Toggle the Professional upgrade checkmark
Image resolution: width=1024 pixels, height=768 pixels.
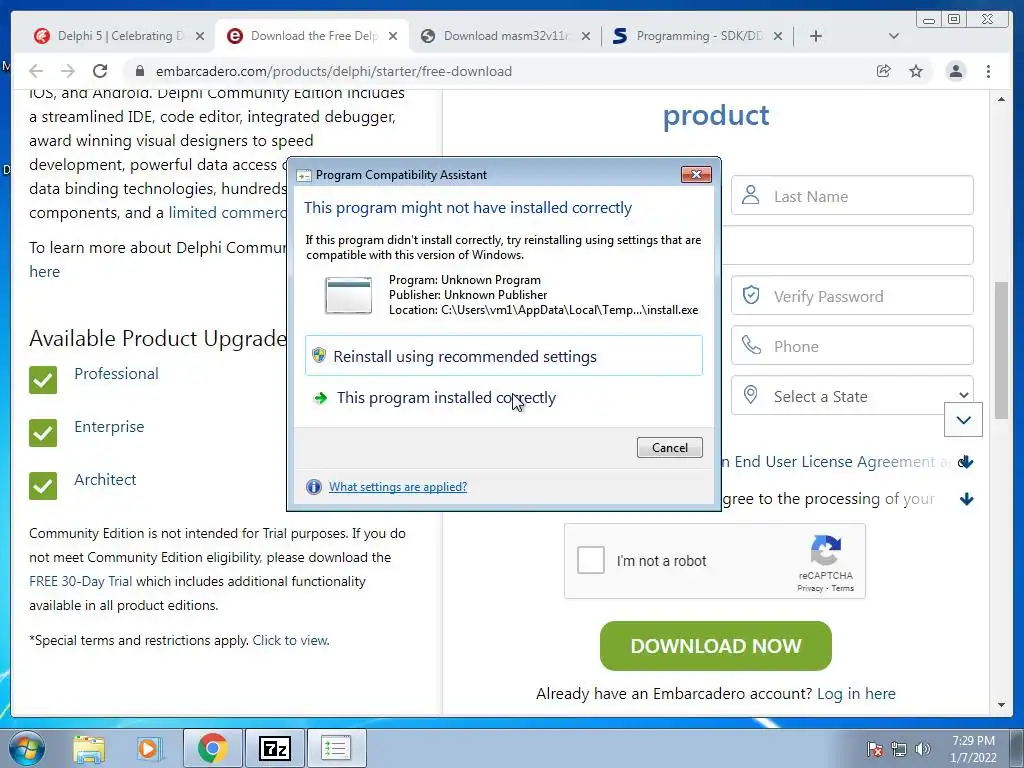[43, 379]
